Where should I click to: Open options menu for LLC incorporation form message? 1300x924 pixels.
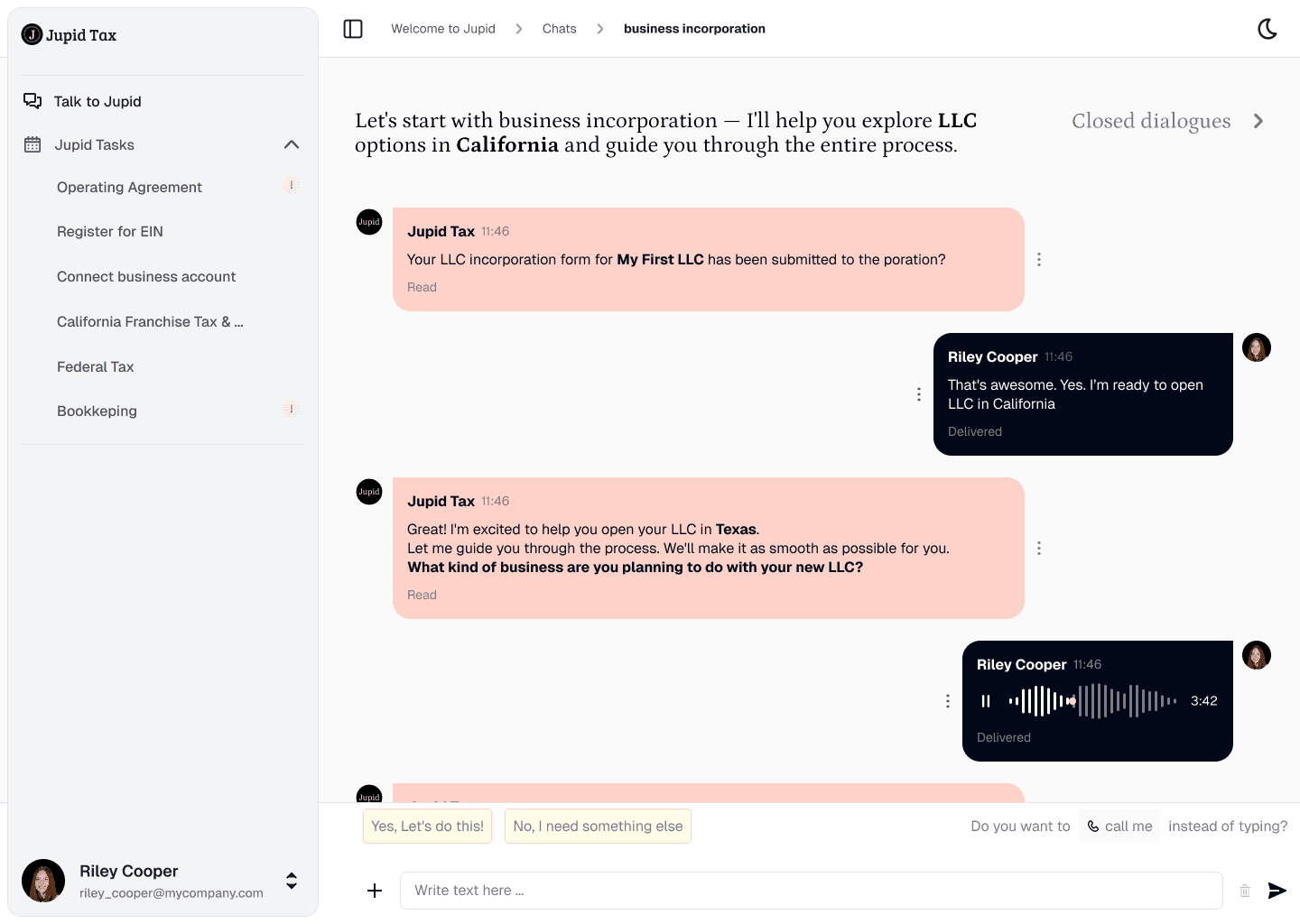(x=1039, y=259)
